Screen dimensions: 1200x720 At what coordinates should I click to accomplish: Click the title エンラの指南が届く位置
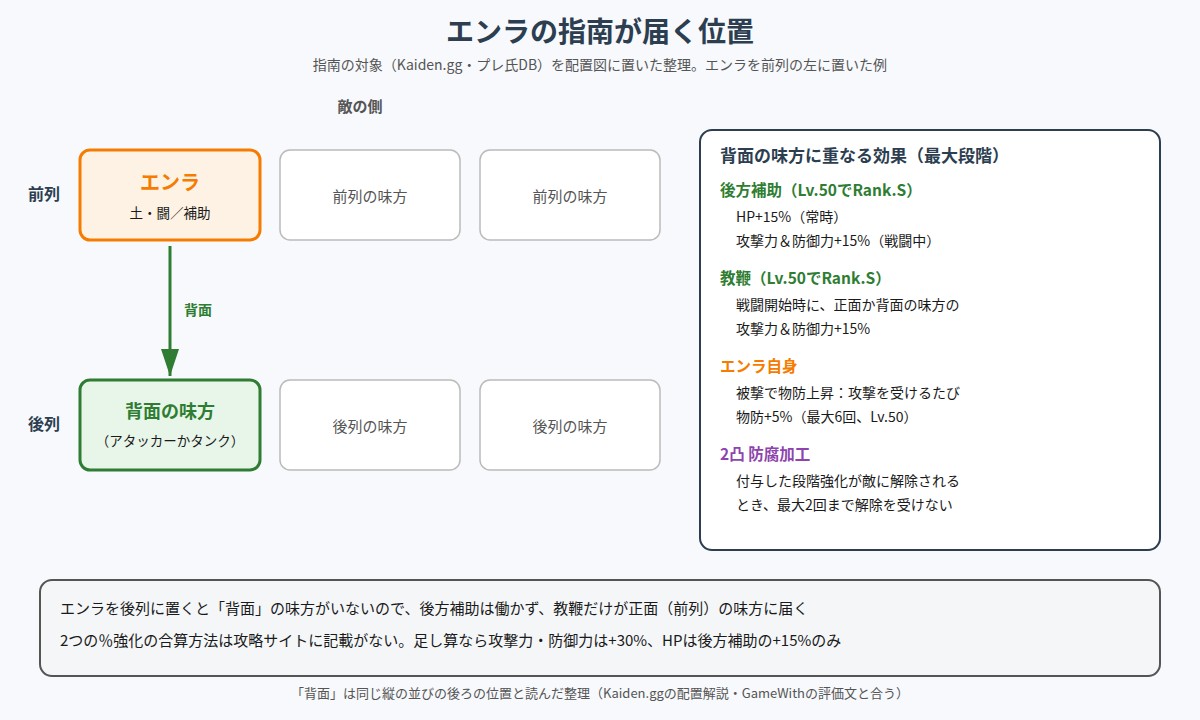599,31
